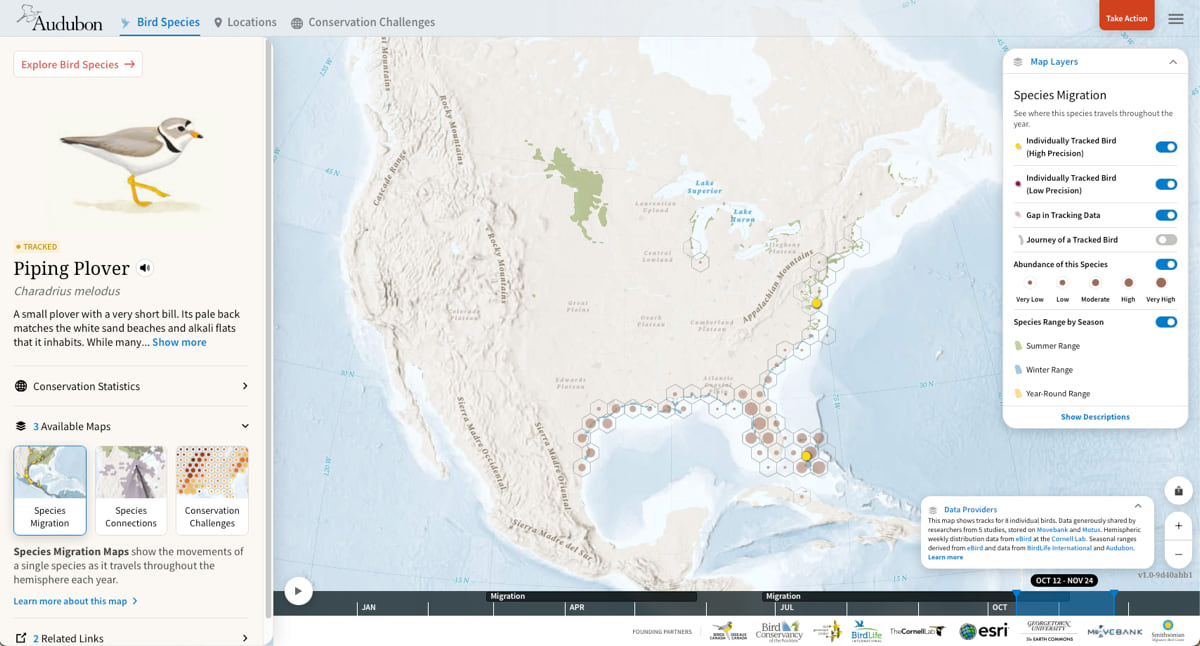
Task: Click the layers icon next to Map Layers
Action: pyautogui.click(x=1018, y=61)
